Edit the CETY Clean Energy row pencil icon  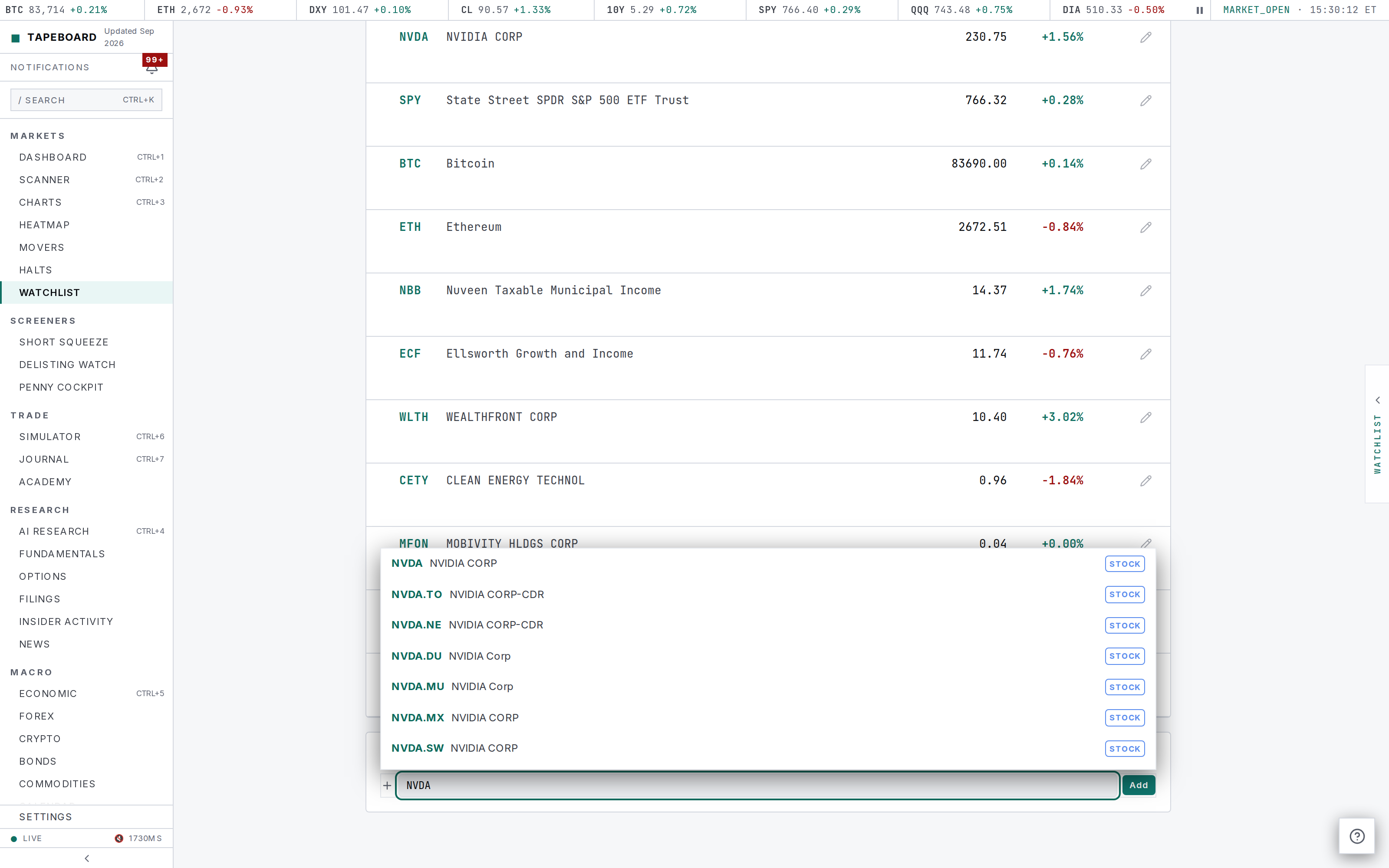coord(1145,481)
